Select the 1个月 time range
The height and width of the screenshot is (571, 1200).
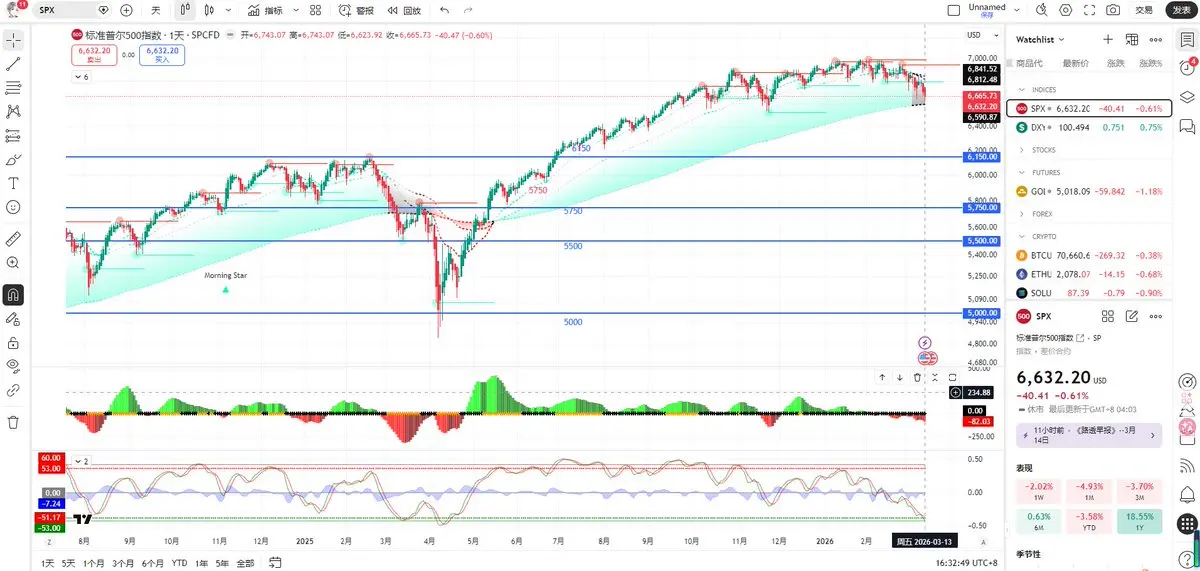(x=94, y=563)
